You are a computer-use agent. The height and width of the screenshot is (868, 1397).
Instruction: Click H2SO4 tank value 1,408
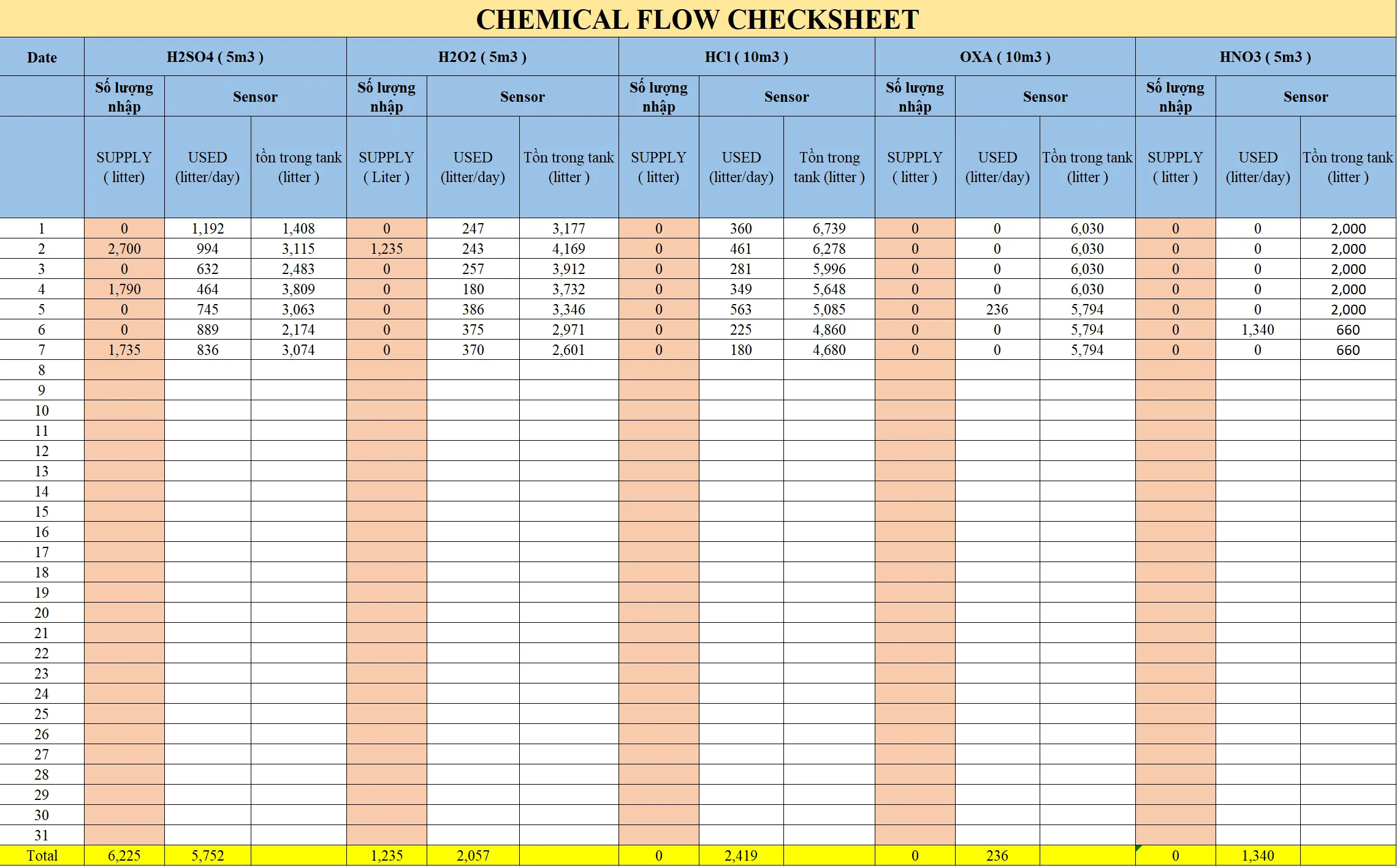coord(299,229)
